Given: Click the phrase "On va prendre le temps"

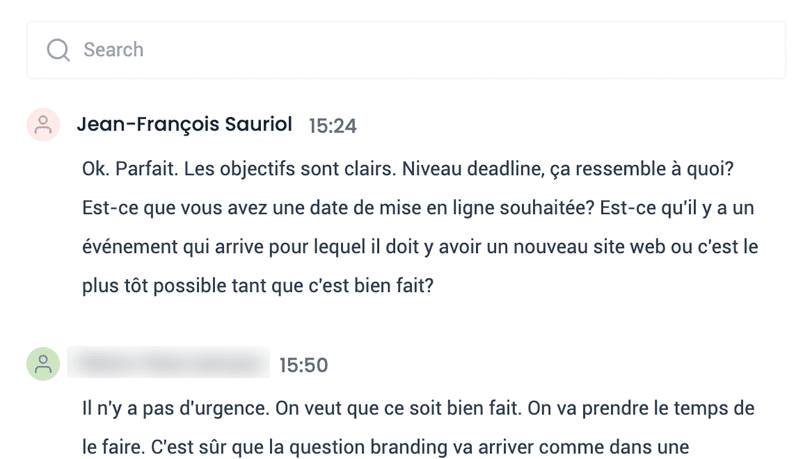Looking at the screenshot, I should (x=613, y=409).
